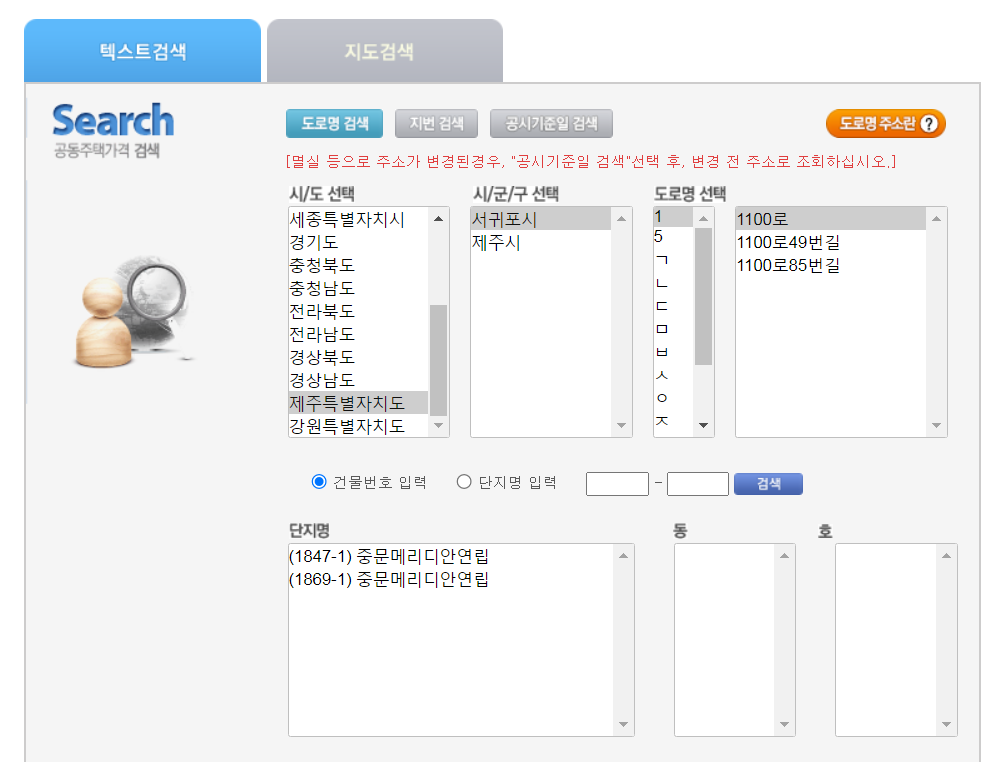Choose 세종특별자치시 in the 시/도 list
The image size is (994, 762).
pyautogui.click(x=358, y=219)
